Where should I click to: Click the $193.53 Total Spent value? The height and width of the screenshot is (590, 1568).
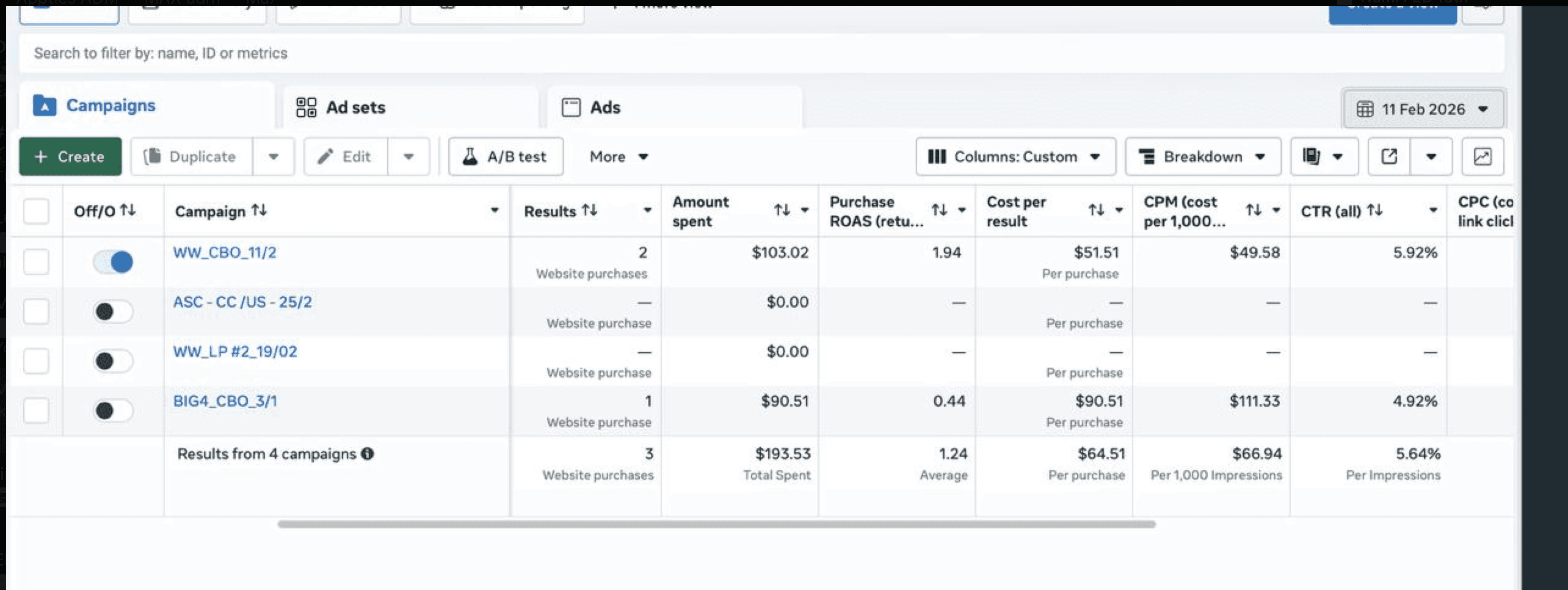(x=783, y=454)
